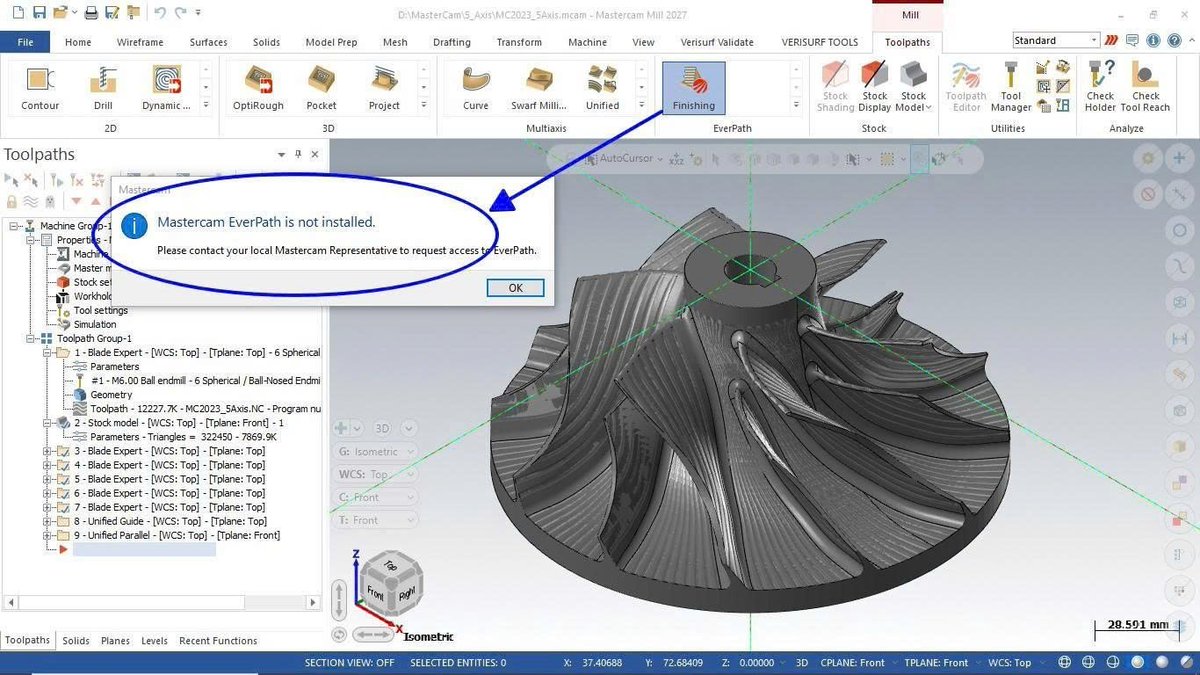Run Check Tool Reach analysis
This screenshot has height=675, width=1200.
pos(1145,88)
